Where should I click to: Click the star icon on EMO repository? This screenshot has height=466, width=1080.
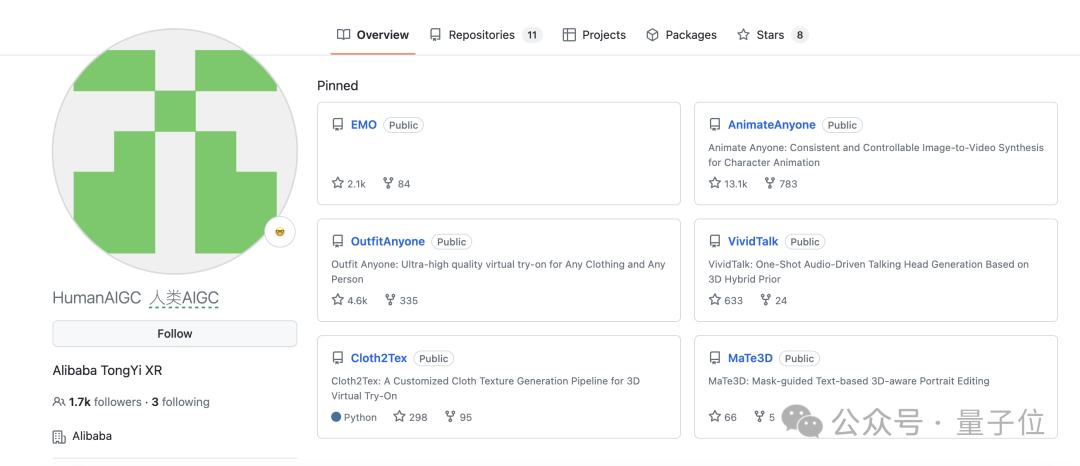tap(338, 184)
